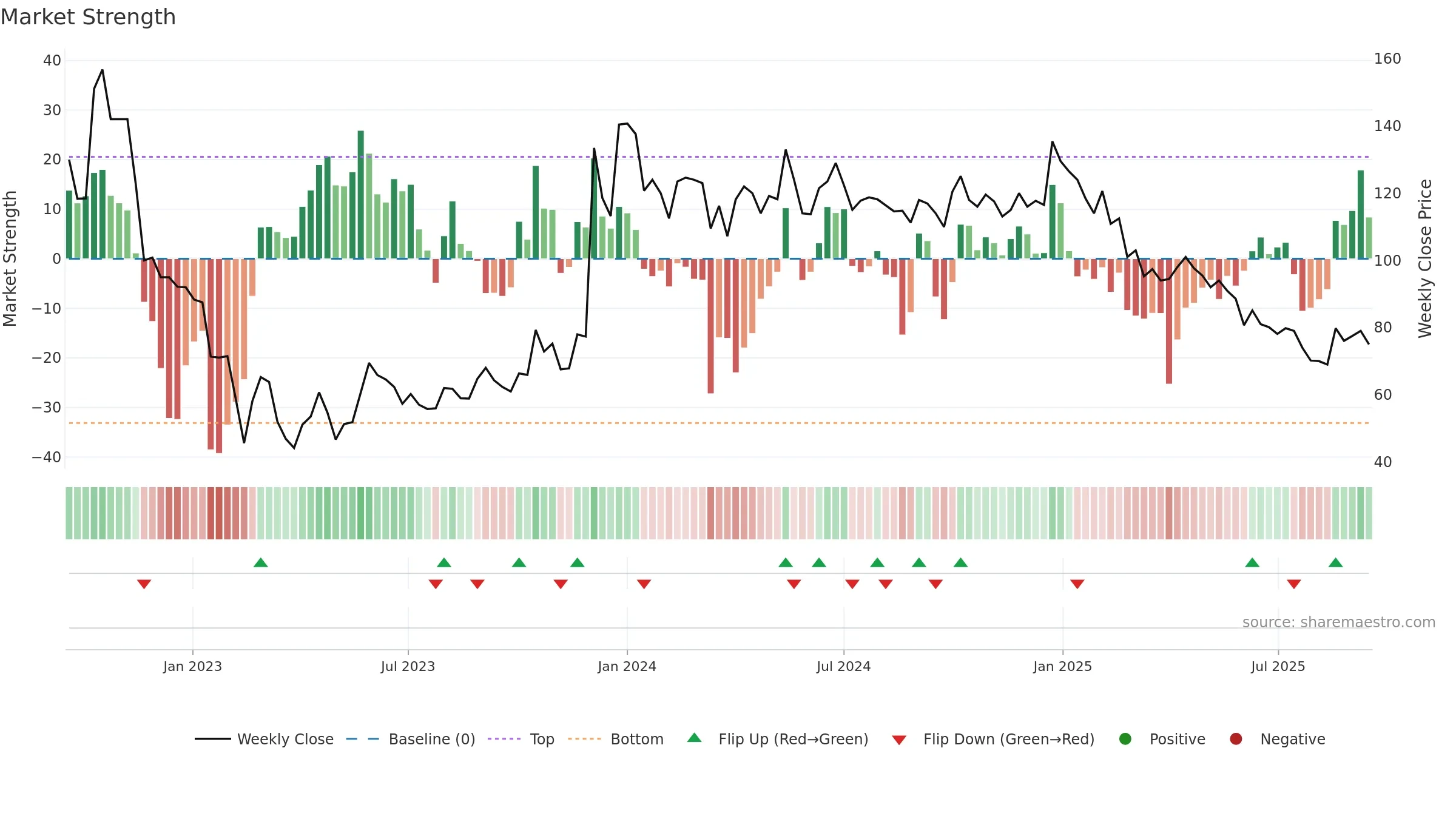Click the orange dotted Bottom line sample in legend
Viewport: 1456px width, 819px height.
click(585, 739)
